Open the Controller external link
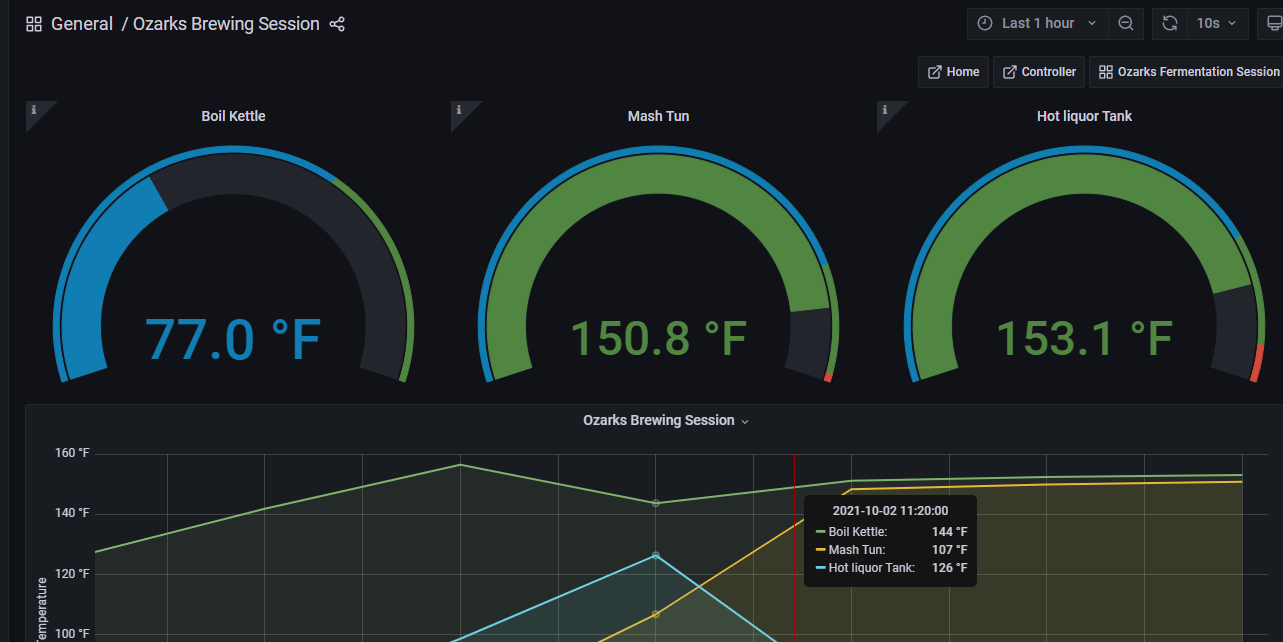 [x=1039, y=72]
